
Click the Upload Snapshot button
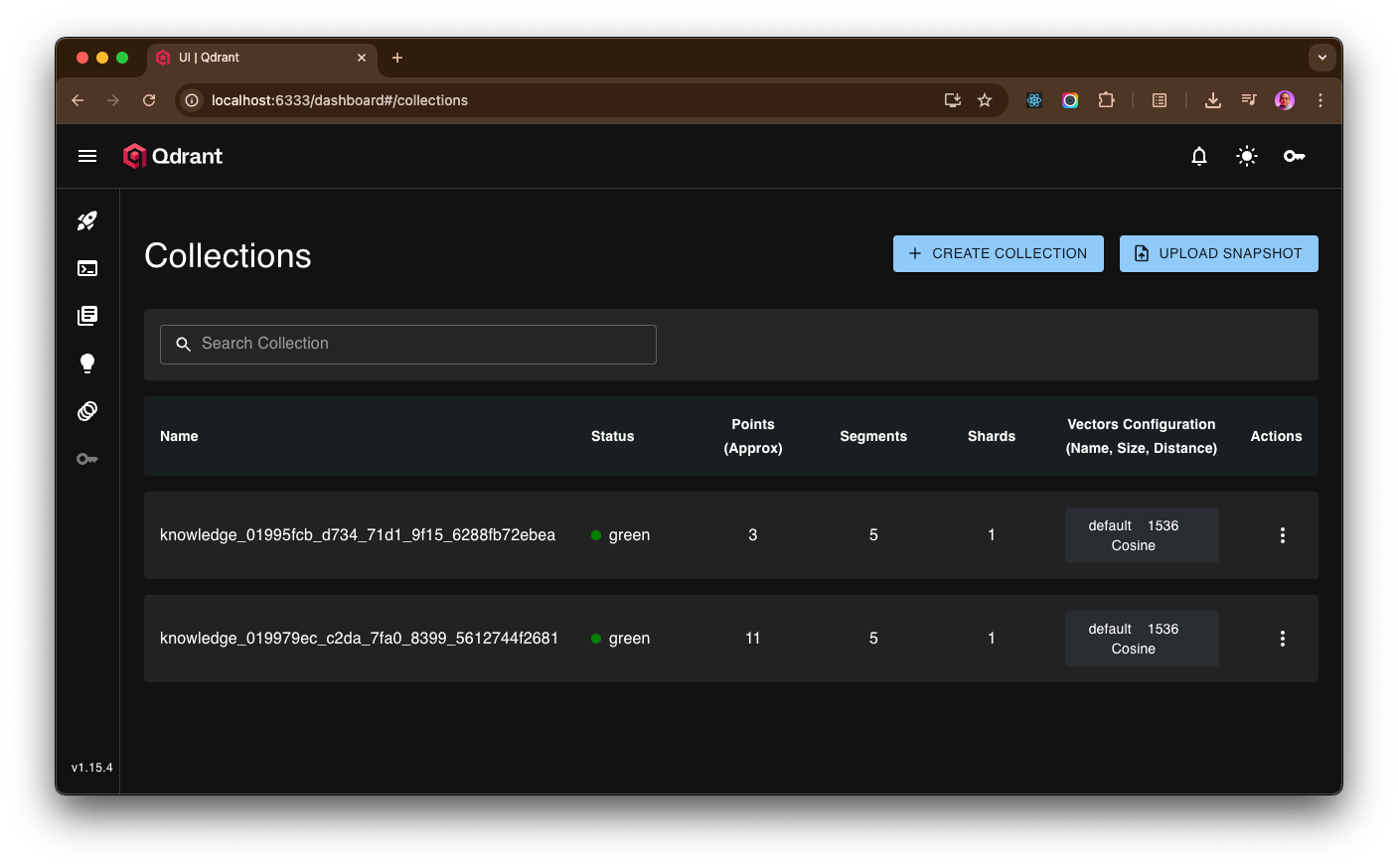click(x=1218, y=253)
